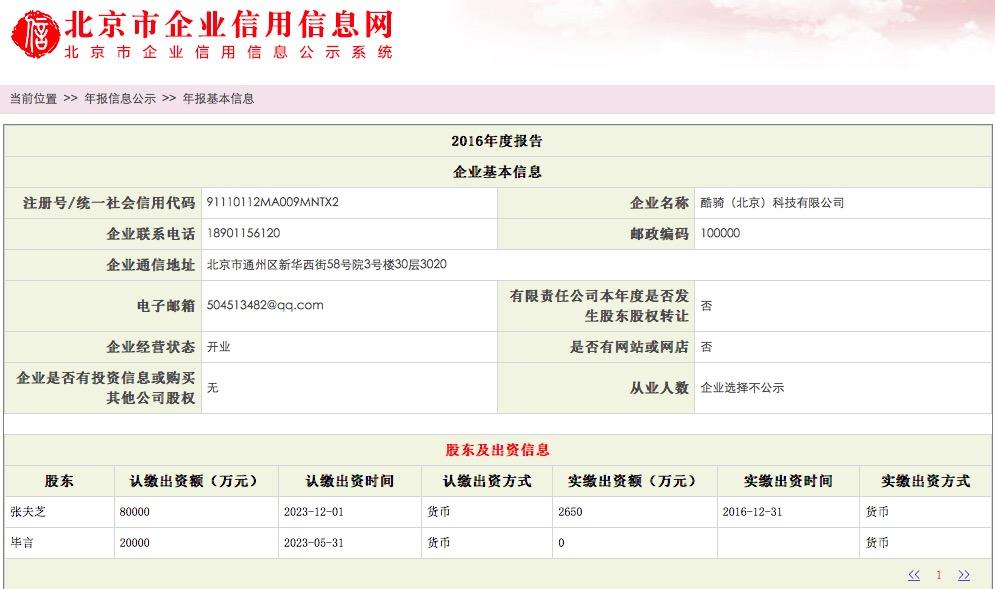
Task: Click the 电子邮箱 label
Action: point(166,306)
